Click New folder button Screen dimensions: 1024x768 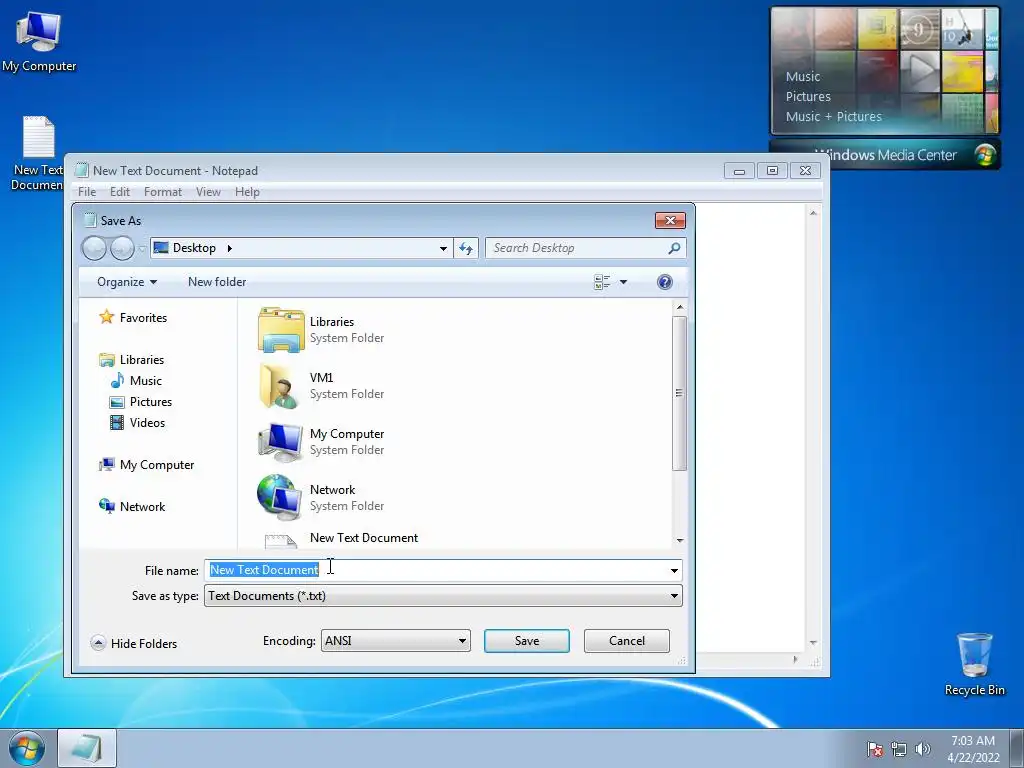point(217,282)
